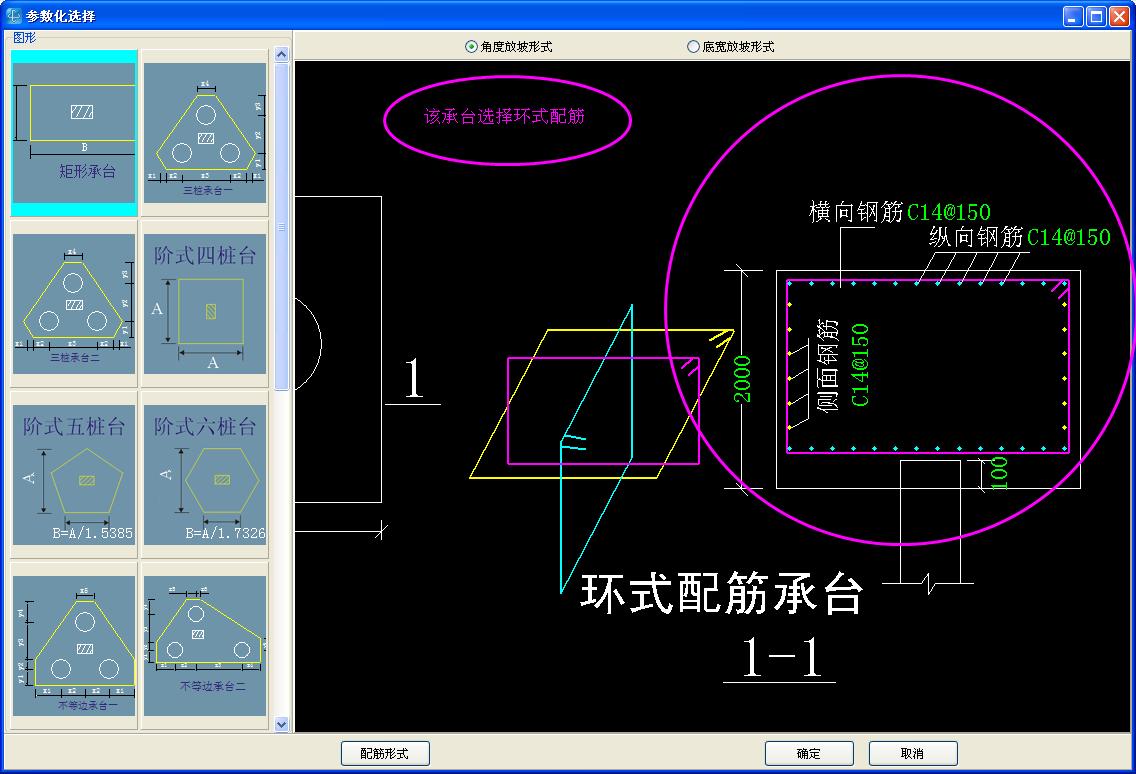The height and width of the screenshot is (774, 1136).
Task: Close the 参数化选择 dialog
Action: click(1120, 16)
